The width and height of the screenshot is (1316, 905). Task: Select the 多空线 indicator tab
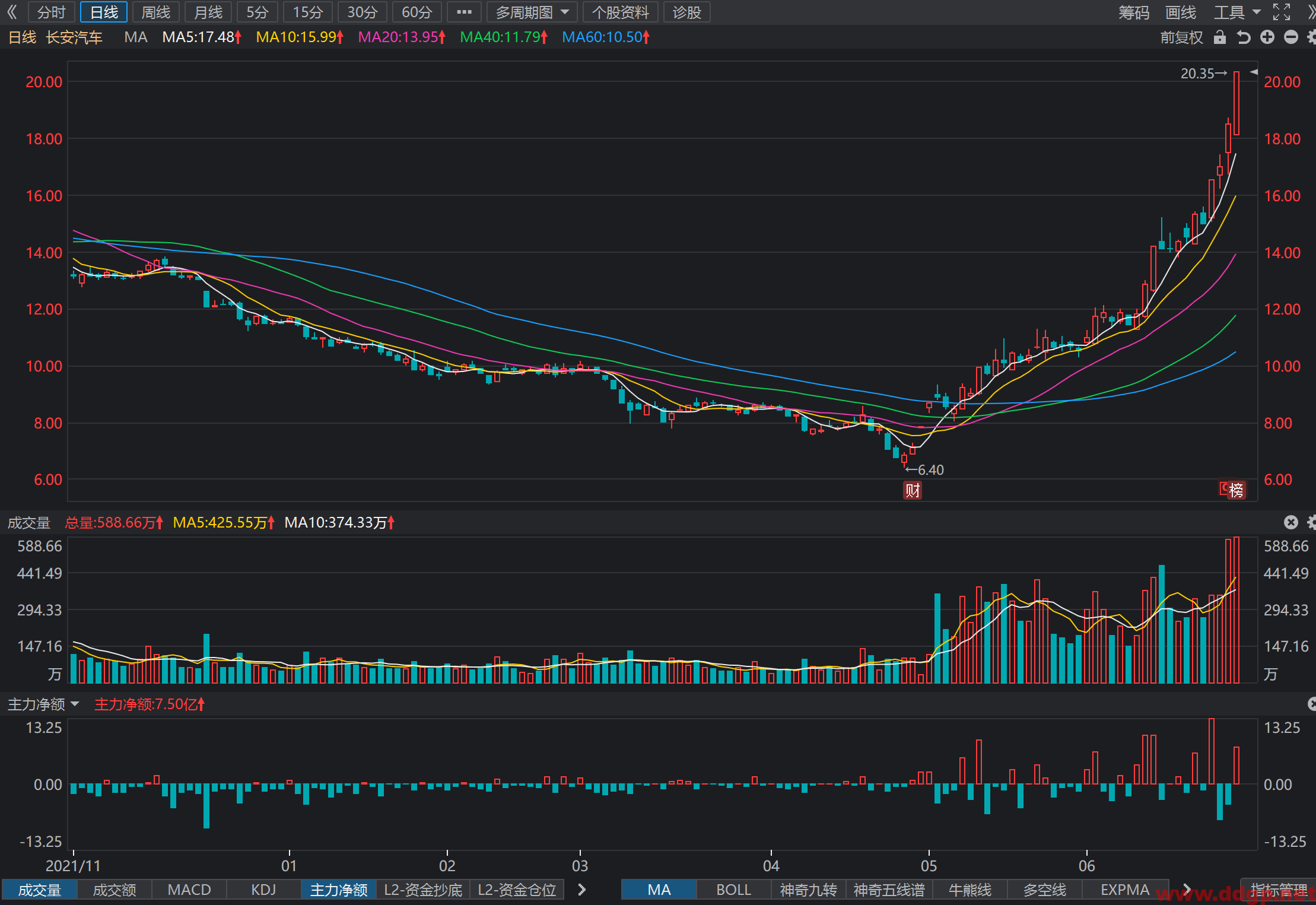click(x=1045, y=890)
